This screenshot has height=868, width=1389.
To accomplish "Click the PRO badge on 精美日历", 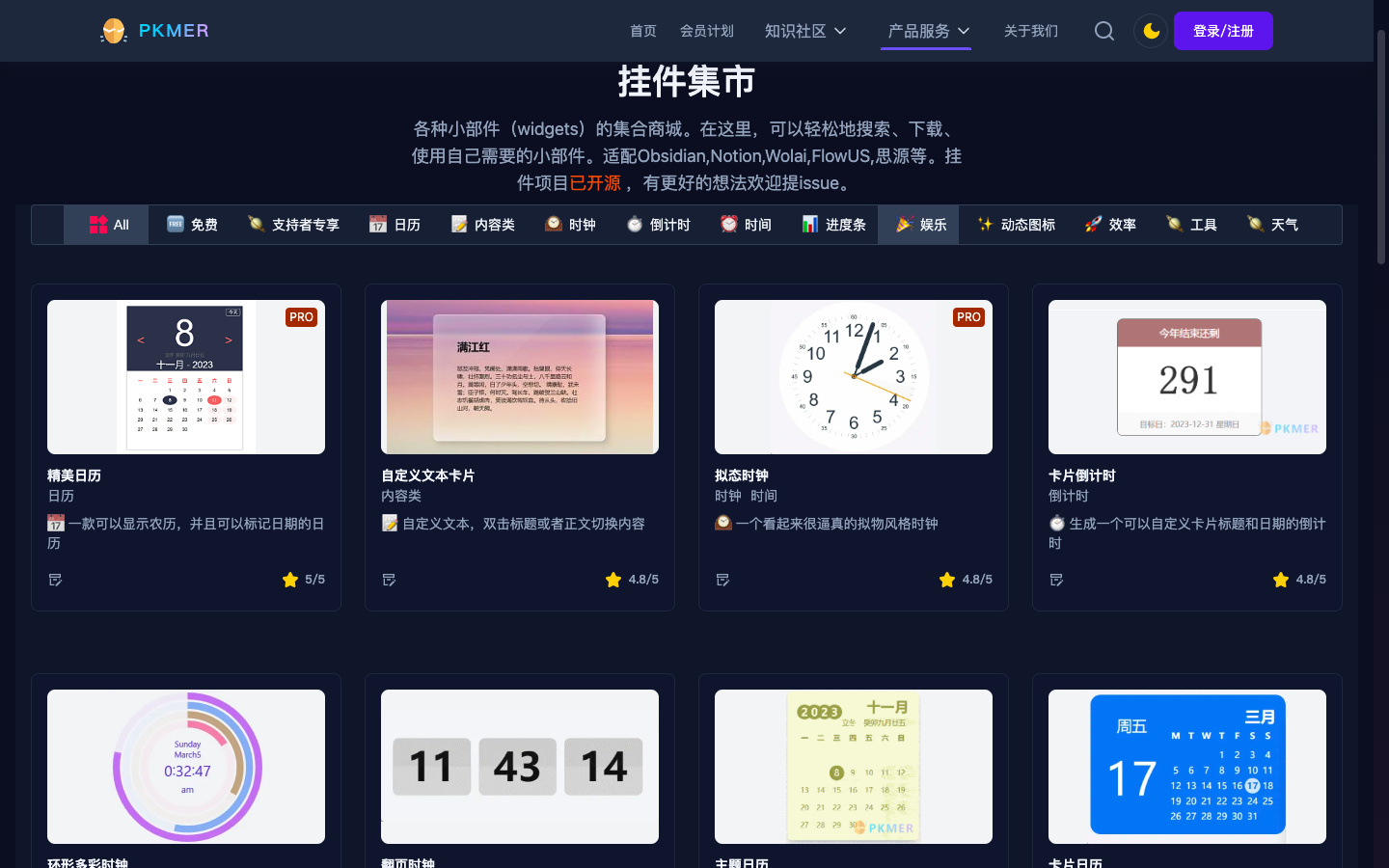I will pos(302,317).
